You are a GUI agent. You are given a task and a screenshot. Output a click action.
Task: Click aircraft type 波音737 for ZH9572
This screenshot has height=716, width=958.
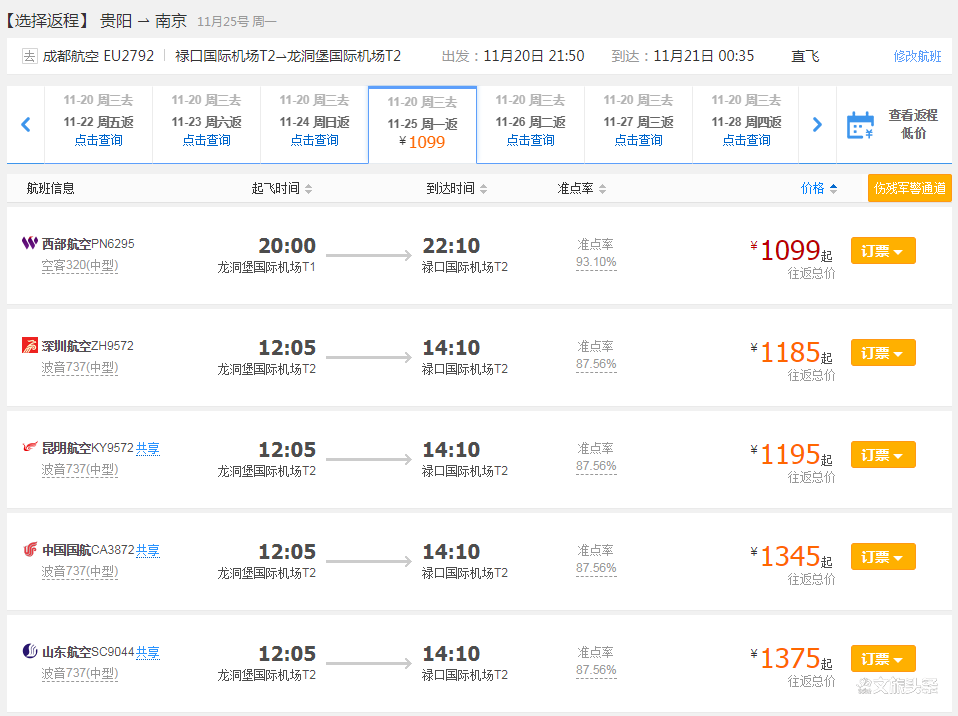coord(79,367)
